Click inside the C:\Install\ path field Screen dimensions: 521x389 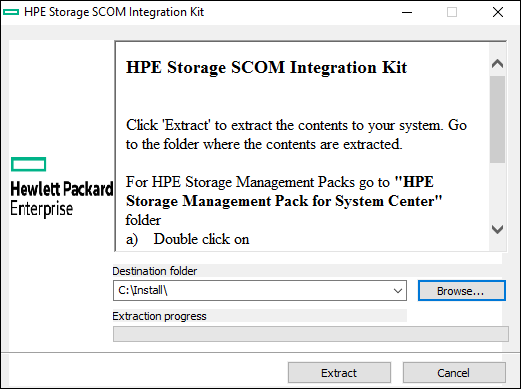point(252,291)
